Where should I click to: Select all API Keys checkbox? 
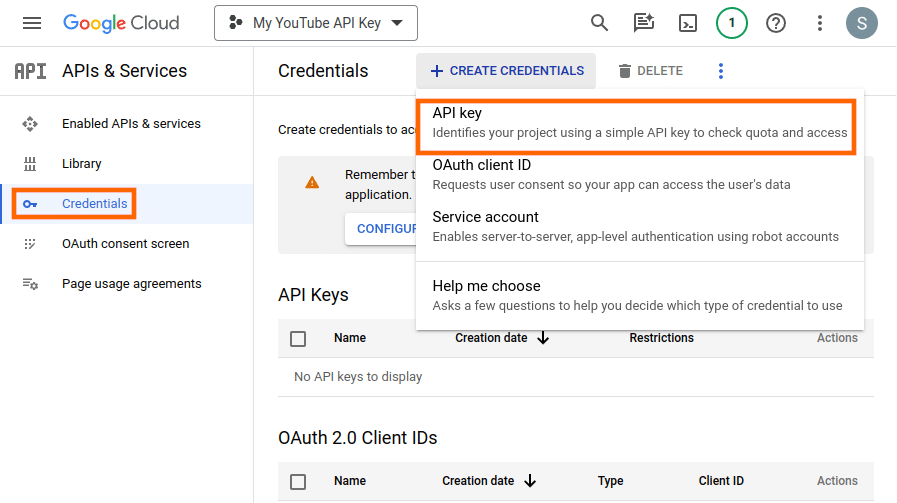pyautogui.click(x=298, y=339)
